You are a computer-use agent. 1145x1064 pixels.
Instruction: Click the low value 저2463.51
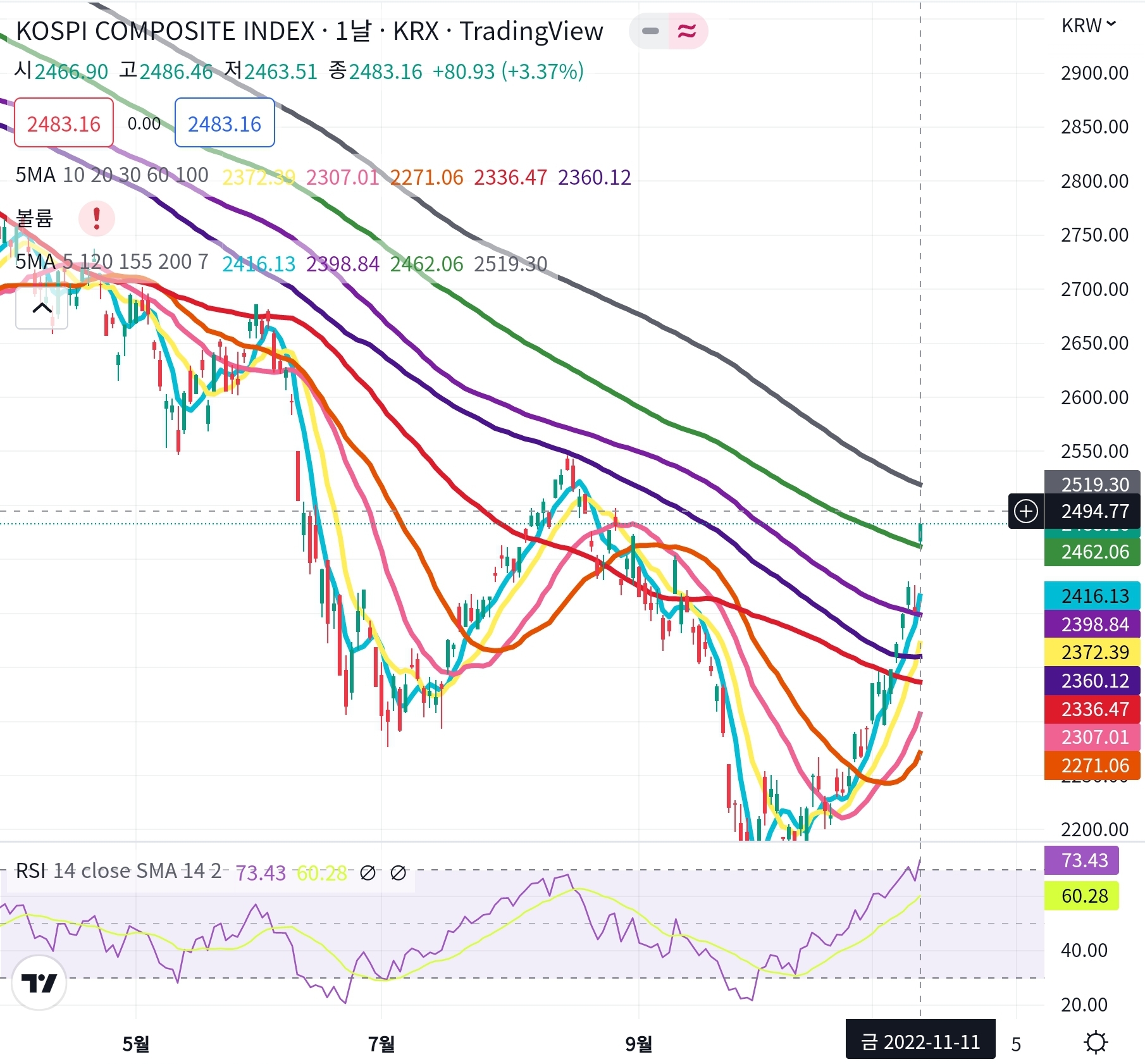(271, 71)
